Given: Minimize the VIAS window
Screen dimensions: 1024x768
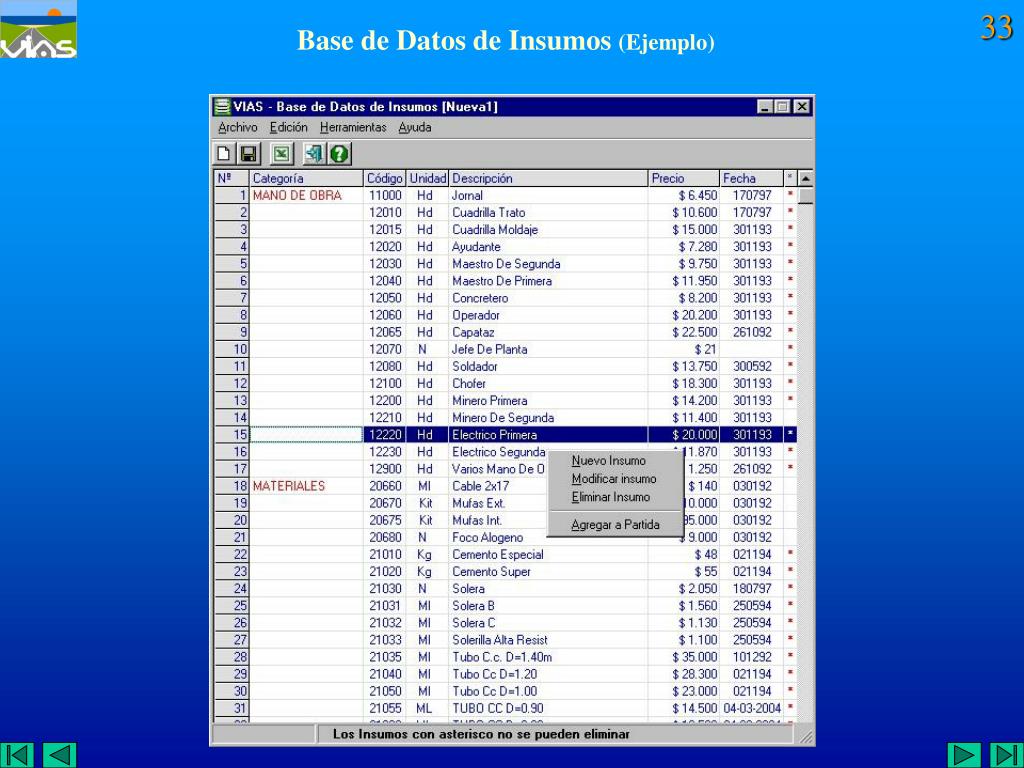Looking at the screenshot, I should (x=765, y=106).
